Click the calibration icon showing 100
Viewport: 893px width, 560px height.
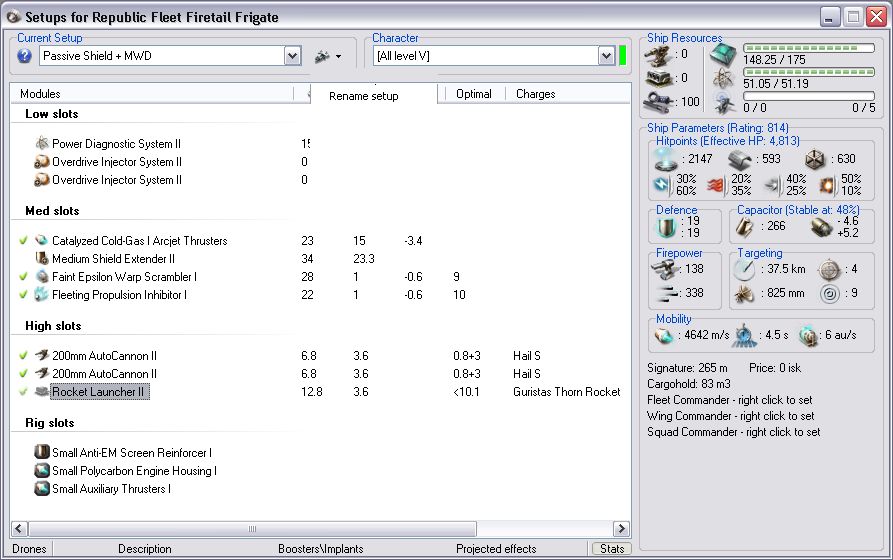[x=658, y=103]
